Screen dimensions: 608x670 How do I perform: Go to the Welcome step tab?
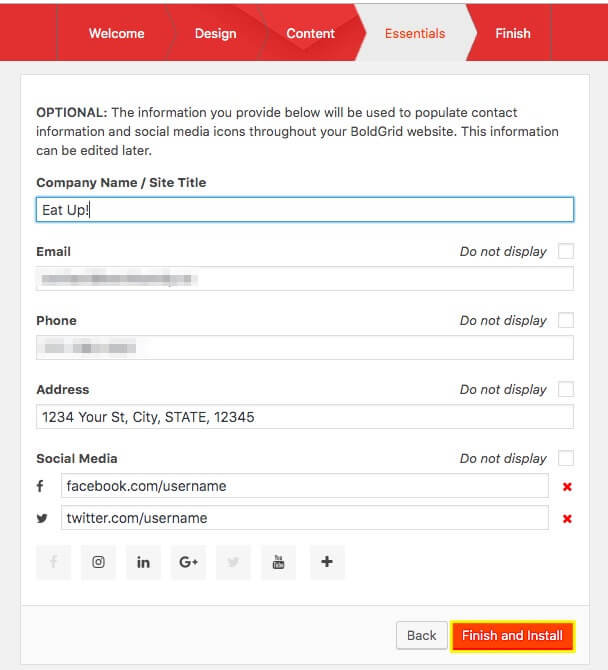[116, 33]
